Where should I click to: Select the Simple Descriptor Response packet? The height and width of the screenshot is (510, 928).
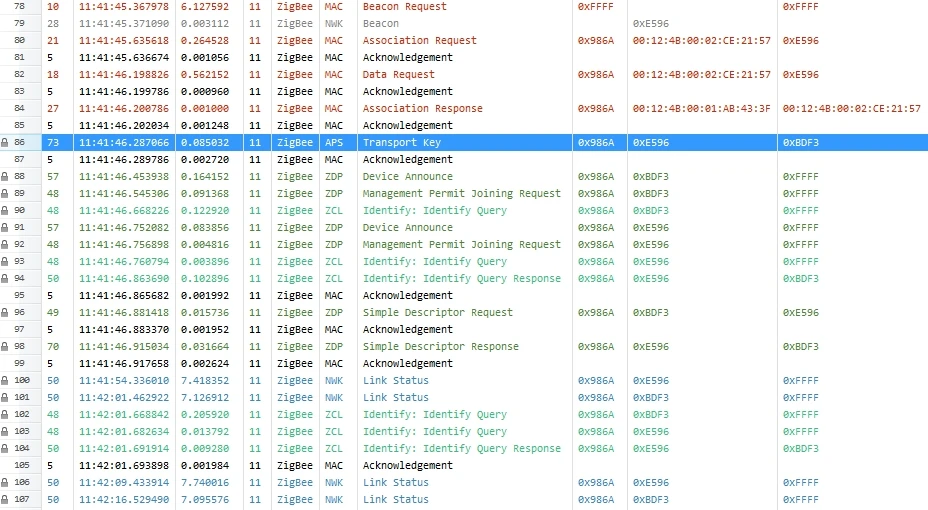tap(440, 347)
